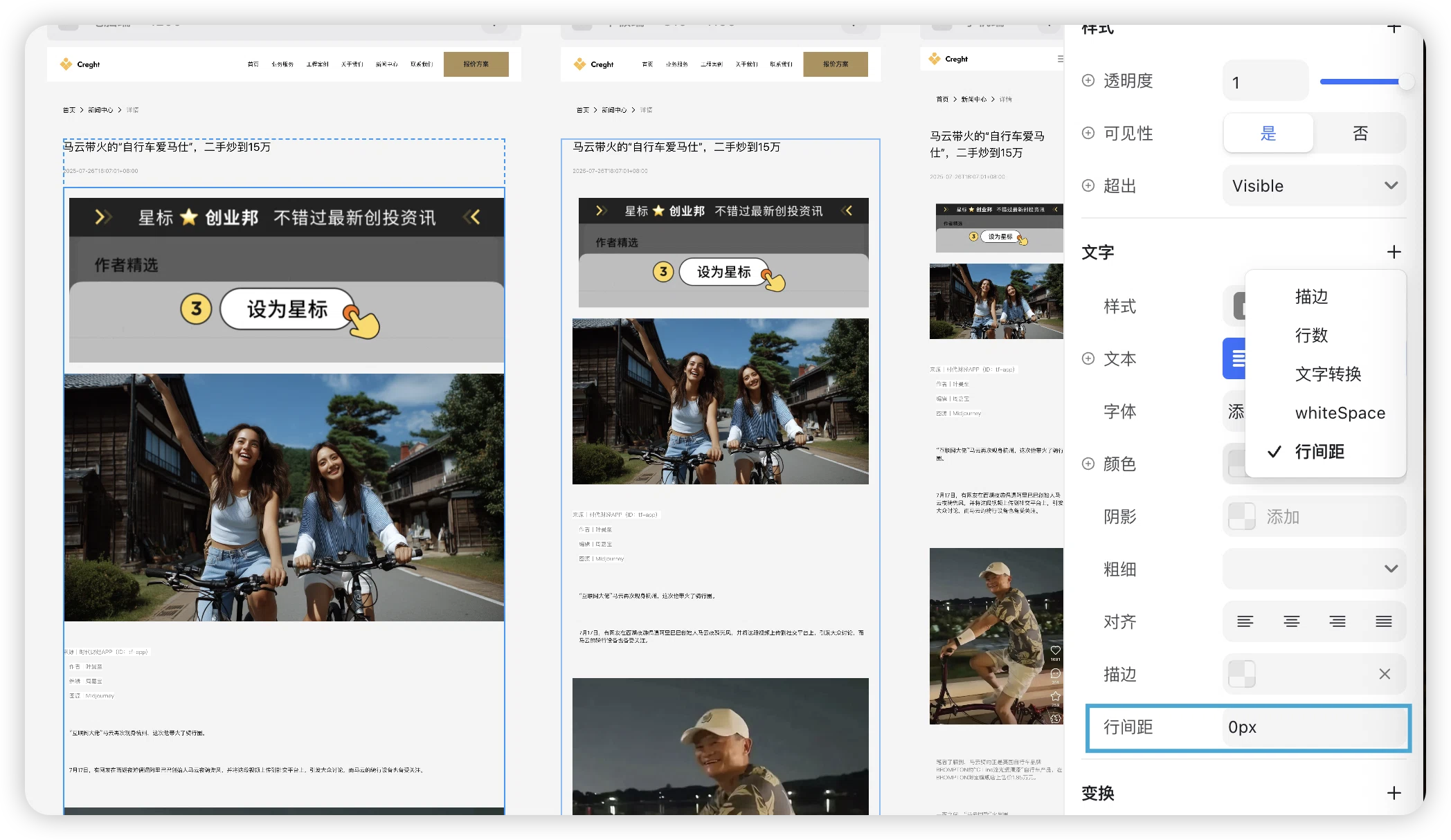1451x840 pixels.
Task: Choose whiteSpace from popup menu
Action: (1340, 413)
